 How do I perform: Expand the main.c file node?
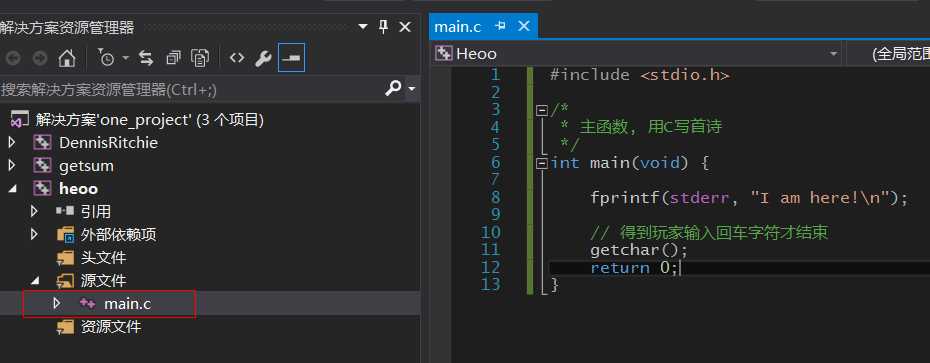click(x=56, y=303)
